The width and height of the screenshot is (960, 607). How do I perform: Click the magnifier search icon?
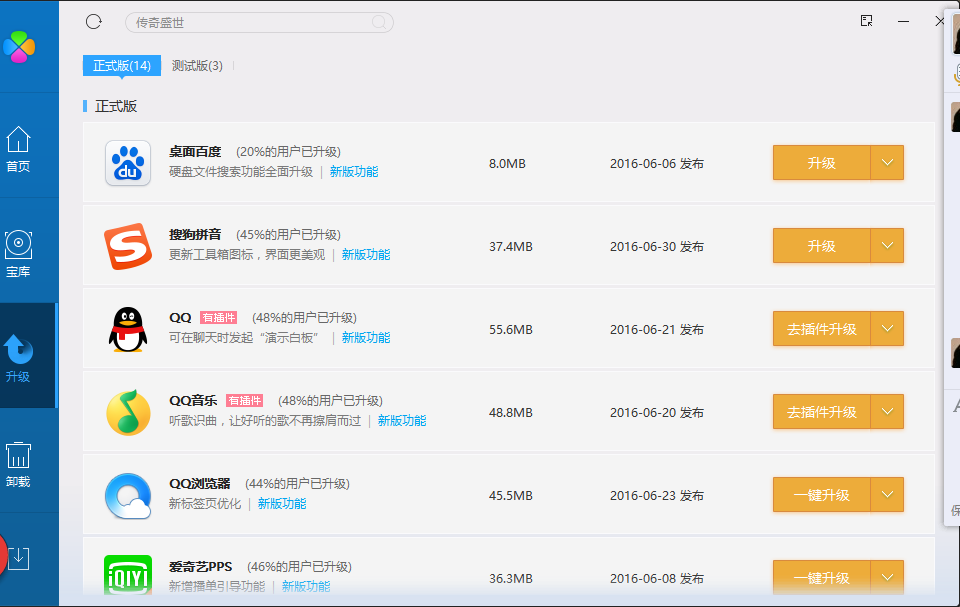[379, 23]
